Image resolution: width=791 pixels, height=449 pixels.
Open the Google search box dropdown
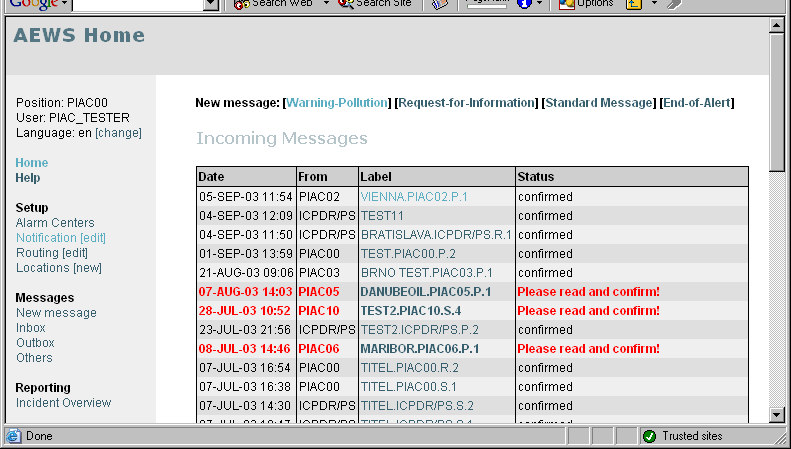pyautogui.click(x=210, y=4)
